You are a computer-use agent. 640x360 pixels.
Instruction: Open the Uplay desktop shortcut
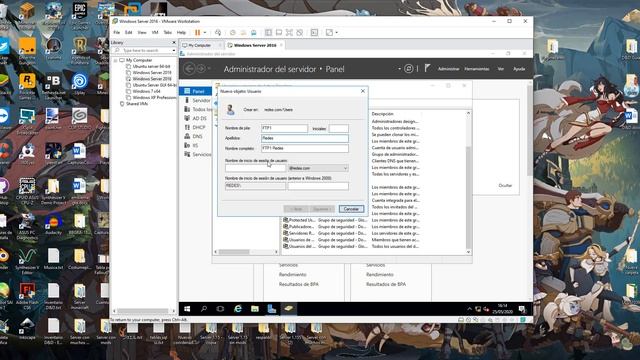coord(80,84)
